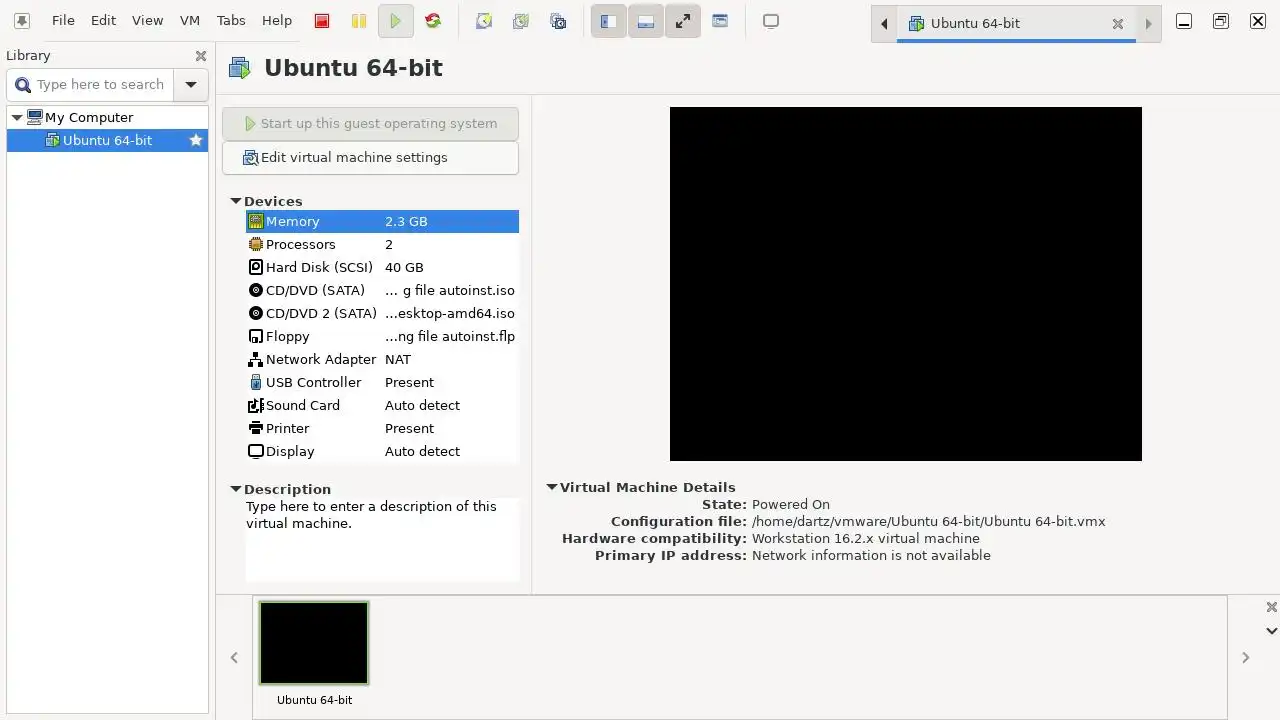Select the Sound Card device icon
1280x720 pixels.
pyautogui.click(x=256, y=406)
